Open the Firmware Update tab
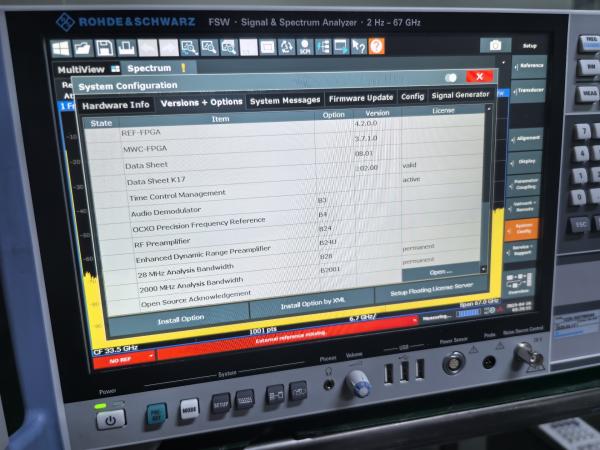 361,98
